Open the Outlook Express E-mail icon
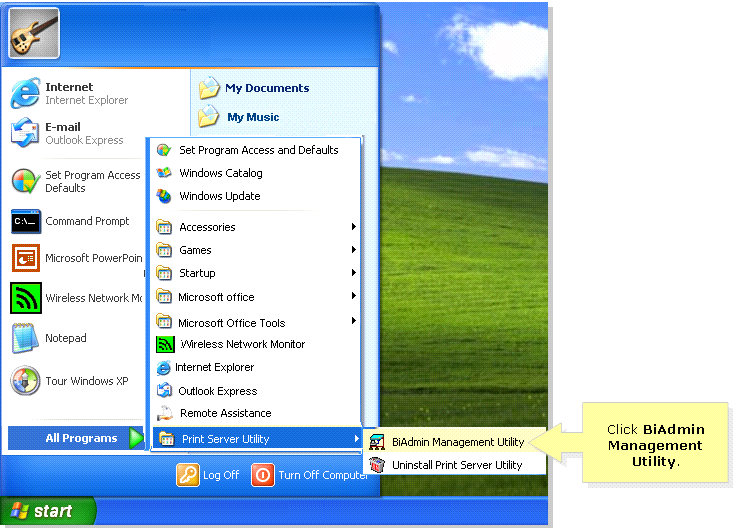The width and height of the screenshot is (735, 528). [25, 133]
